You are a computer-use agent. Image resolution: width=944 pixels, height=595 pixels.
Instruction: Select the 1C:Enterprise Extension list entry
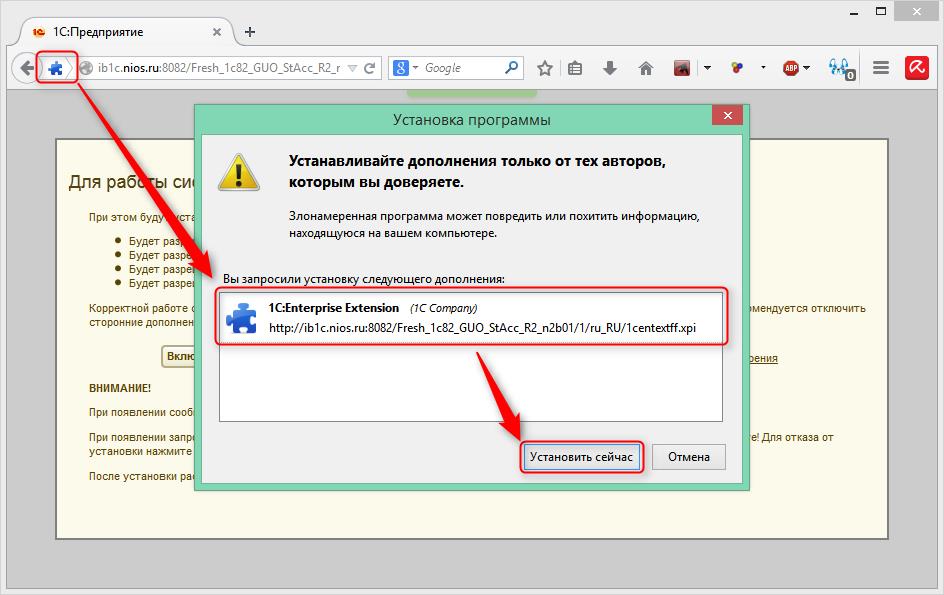471,317
